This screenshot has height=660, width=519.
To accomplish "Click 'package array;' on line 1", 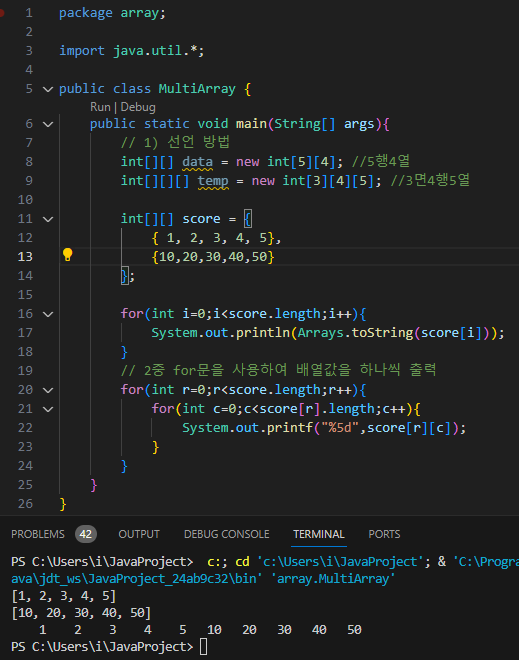I will [112, 13].
